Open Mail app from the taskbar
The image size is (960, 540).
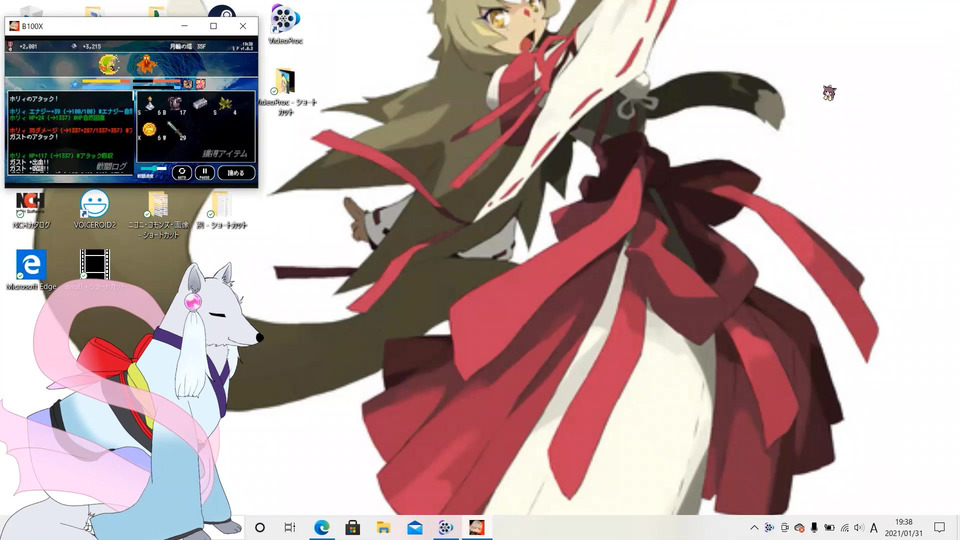pos(414,527)
